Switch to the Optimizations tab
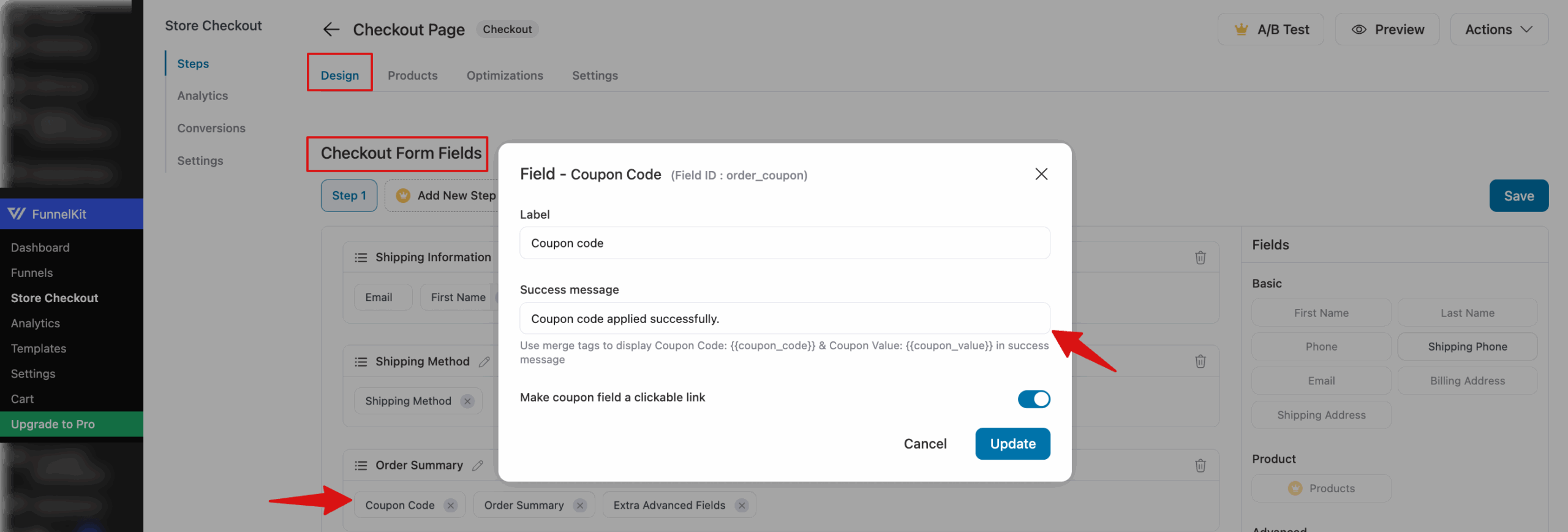This screenshot has width=1568, height=532. (505, 75)
